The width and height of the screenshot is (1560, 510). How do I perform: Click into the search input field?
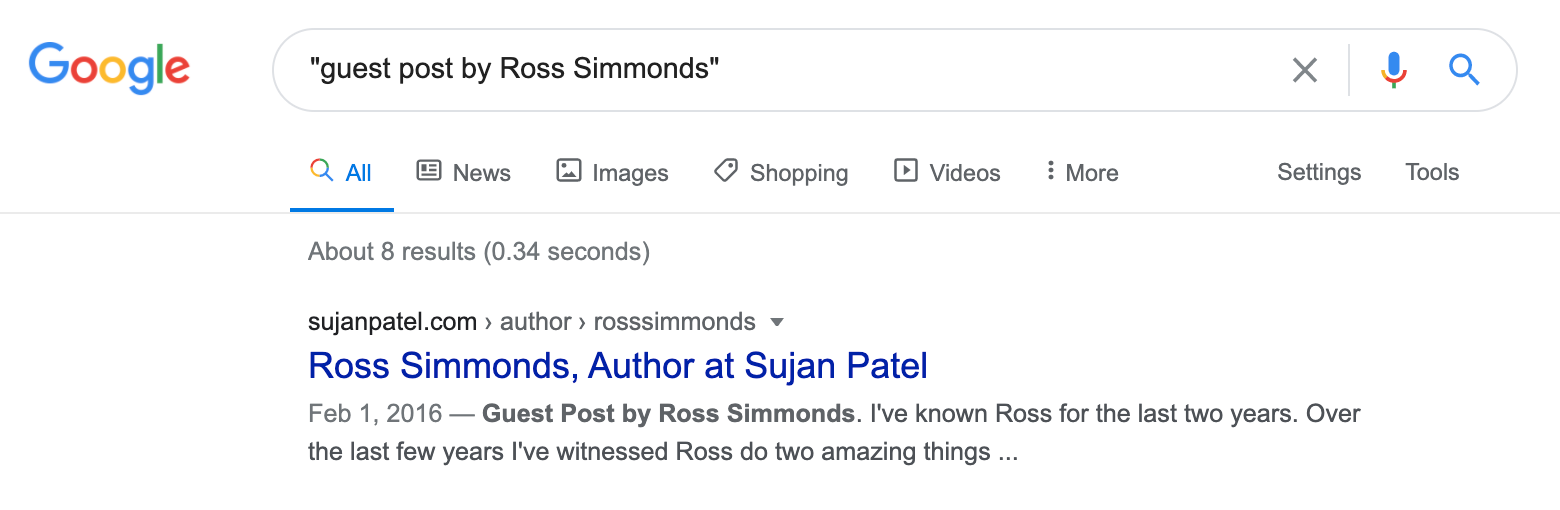[x=780, y=70]
